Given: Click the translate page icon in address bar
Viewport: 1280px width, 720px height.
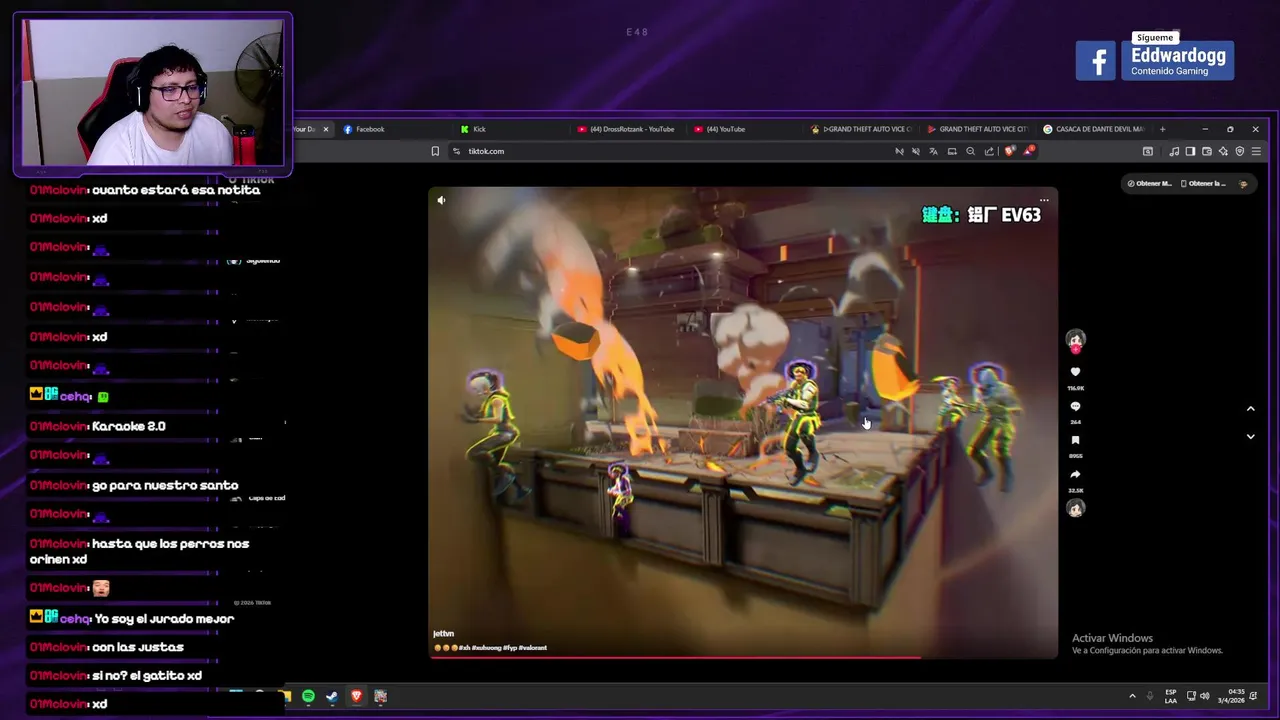Looking at the screenshot, I should (x=933, y=151).
